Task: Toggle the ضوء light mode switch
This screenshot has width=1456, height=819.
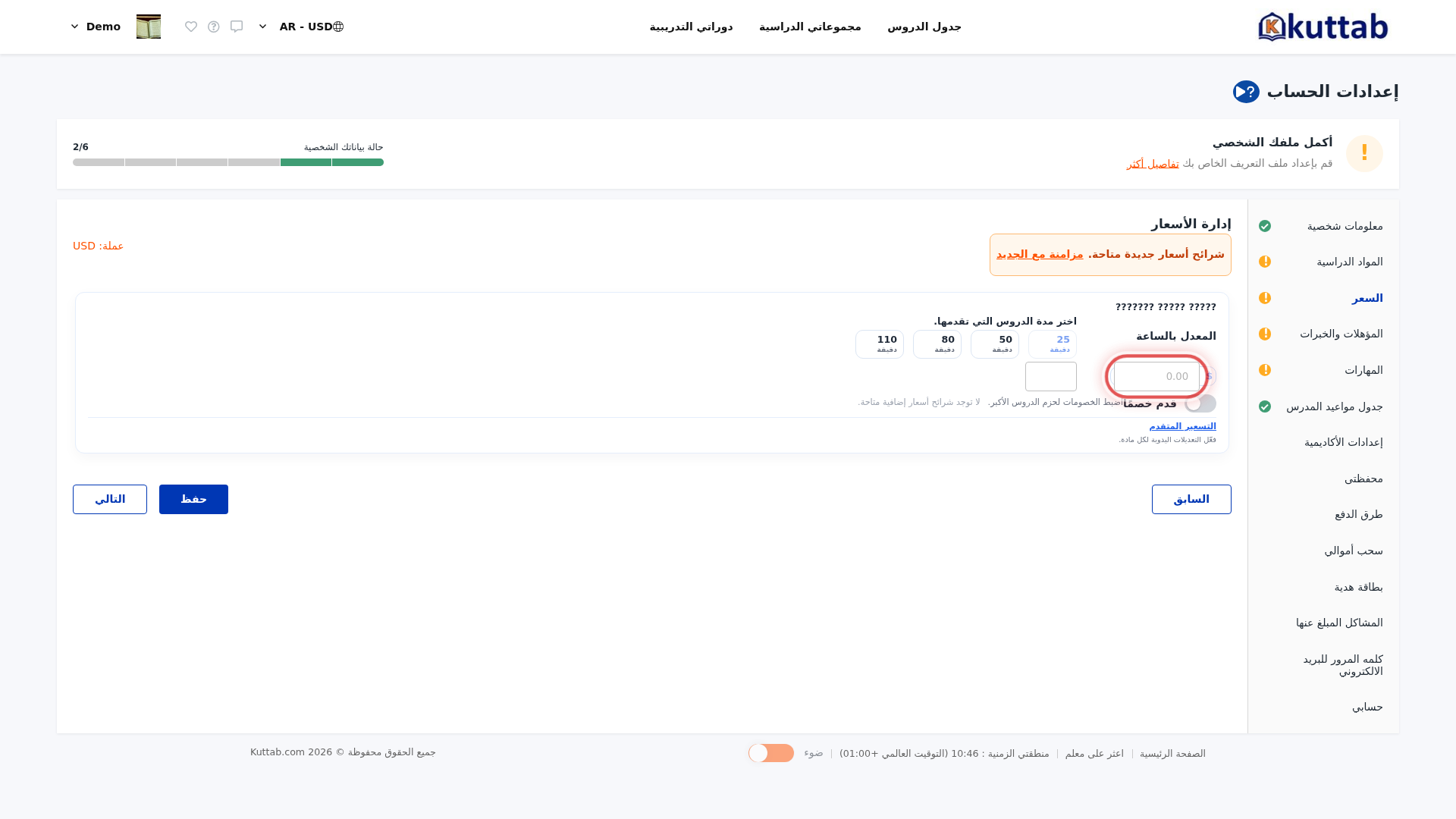Action: [x=771, y=753]
